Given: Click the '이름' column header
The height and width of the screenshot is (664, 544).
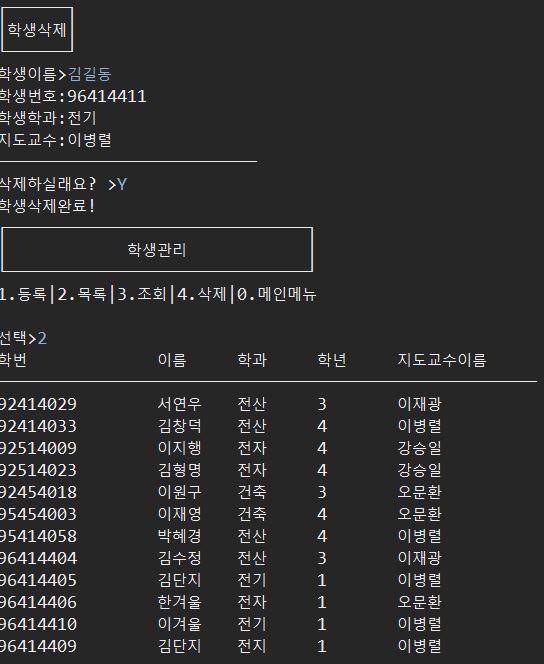Looking at the screenshot, I should 172,360.
